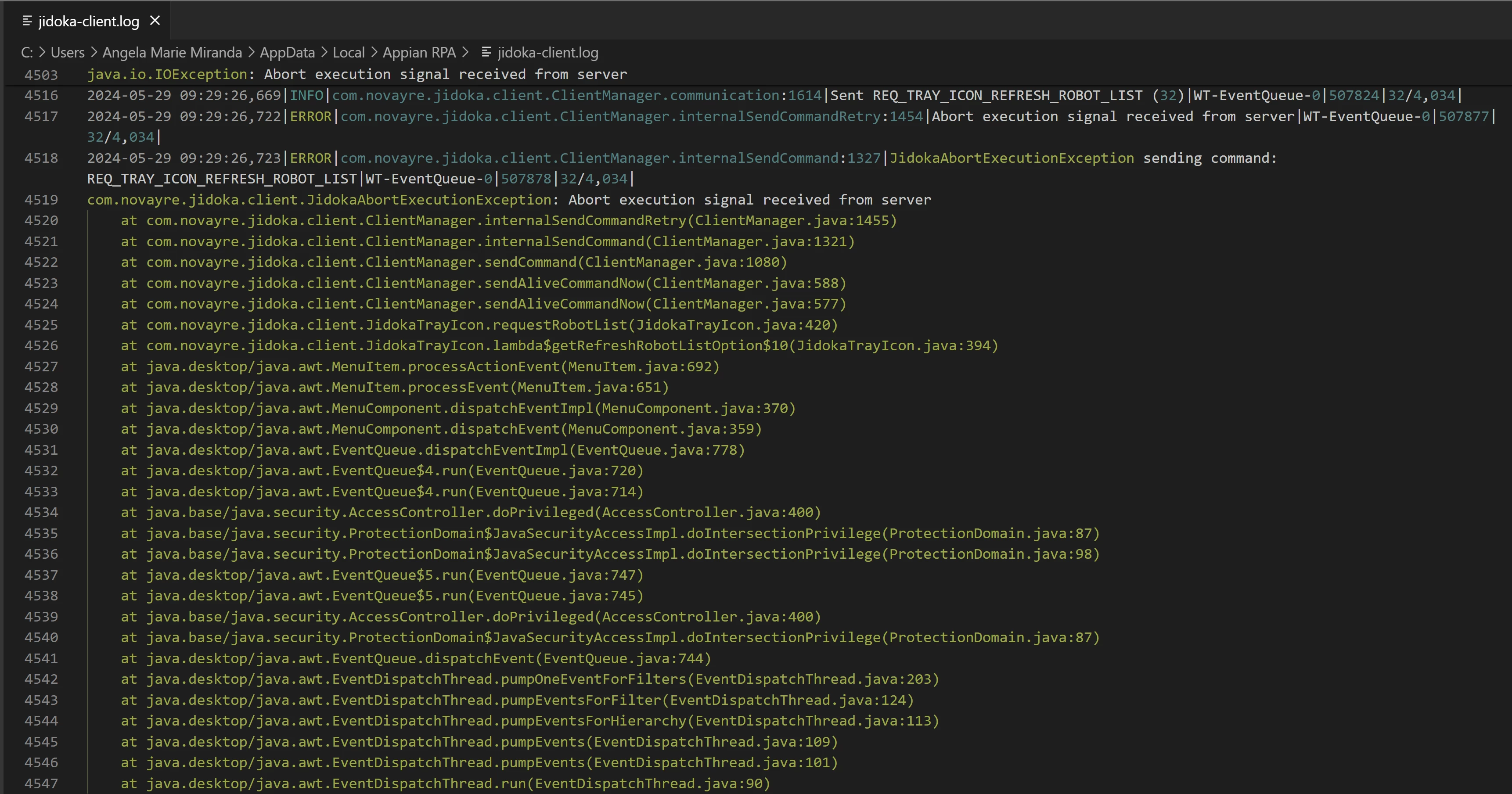Click '507824' value on line 4516
Viewport: 1512px width, 794px height.
tap(1354, 95)
